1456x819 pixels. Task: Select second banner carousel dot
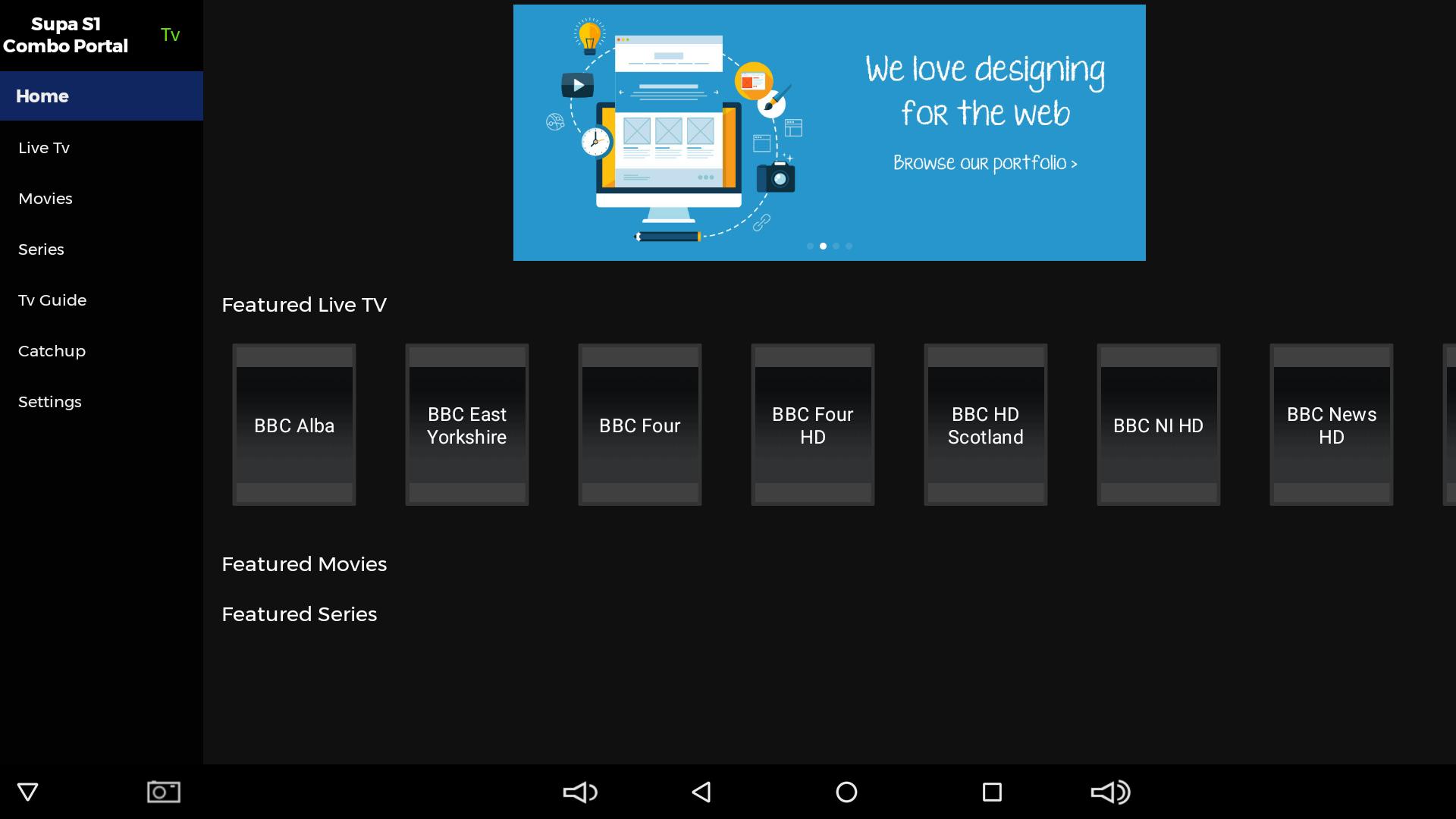pyautogui.click(x=823, y=246)
